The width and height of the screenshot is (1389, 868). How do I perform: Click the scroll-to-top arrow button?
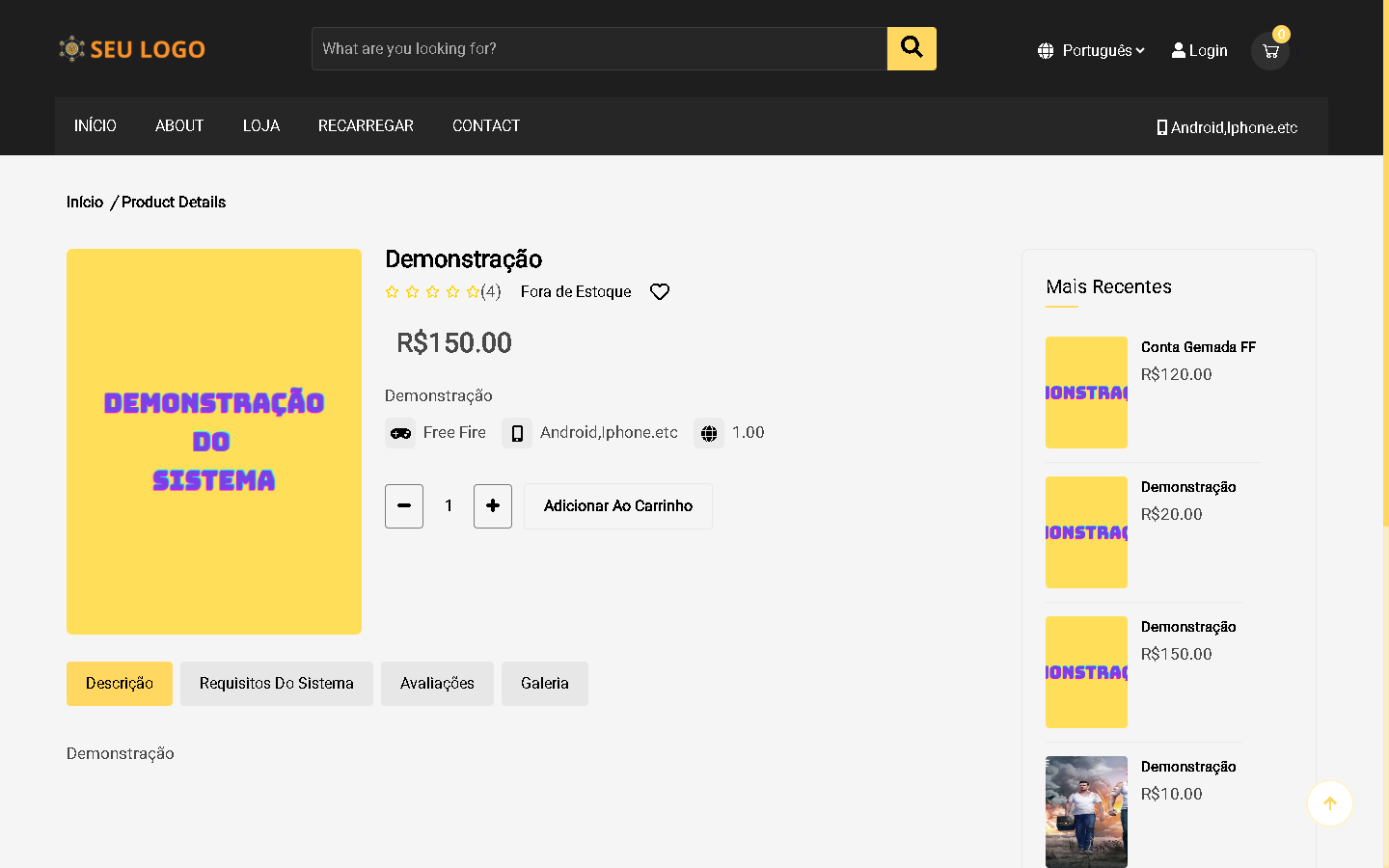click(1329, 803)
